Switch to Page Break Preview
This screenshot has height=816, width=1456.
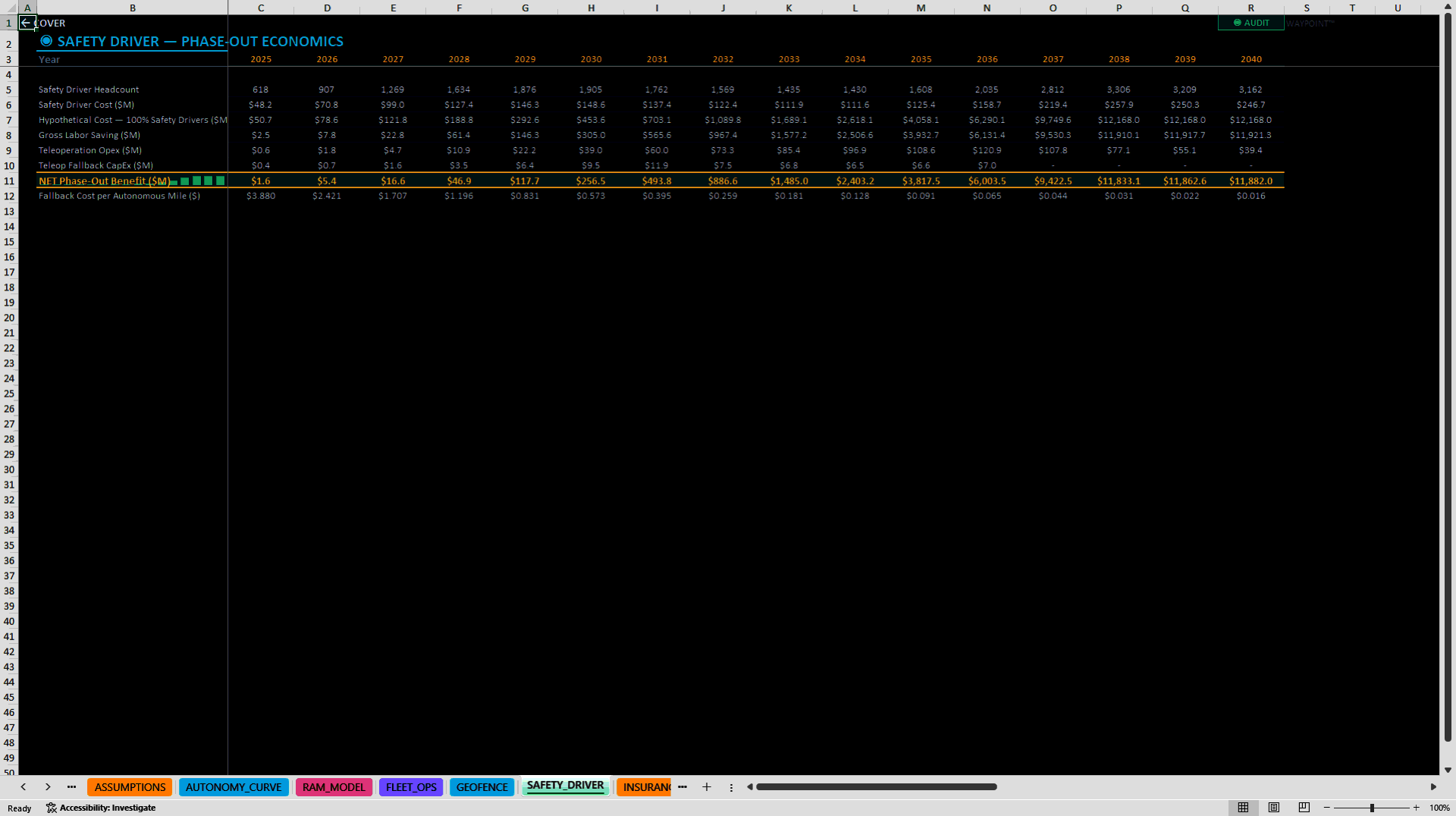coord(1304,808)
